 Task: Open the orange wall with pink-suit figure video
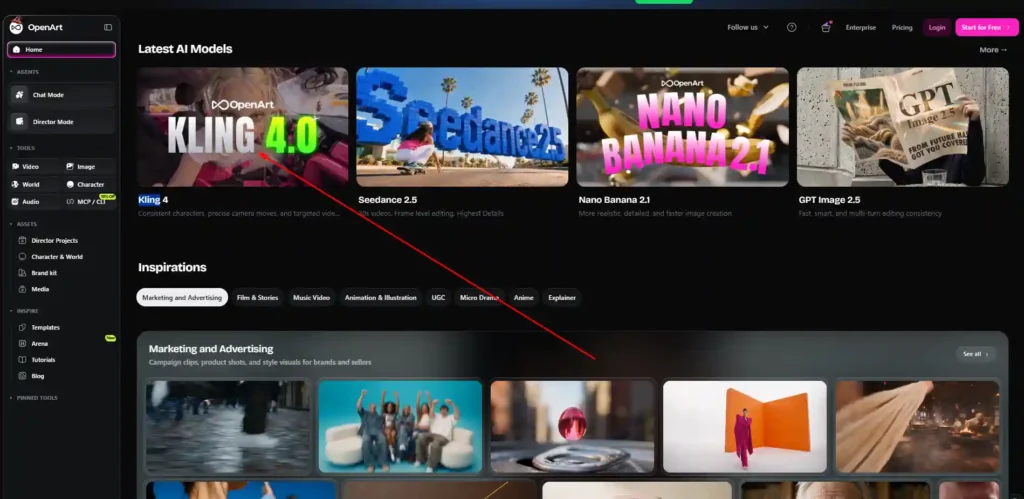(x=744, y=427)
